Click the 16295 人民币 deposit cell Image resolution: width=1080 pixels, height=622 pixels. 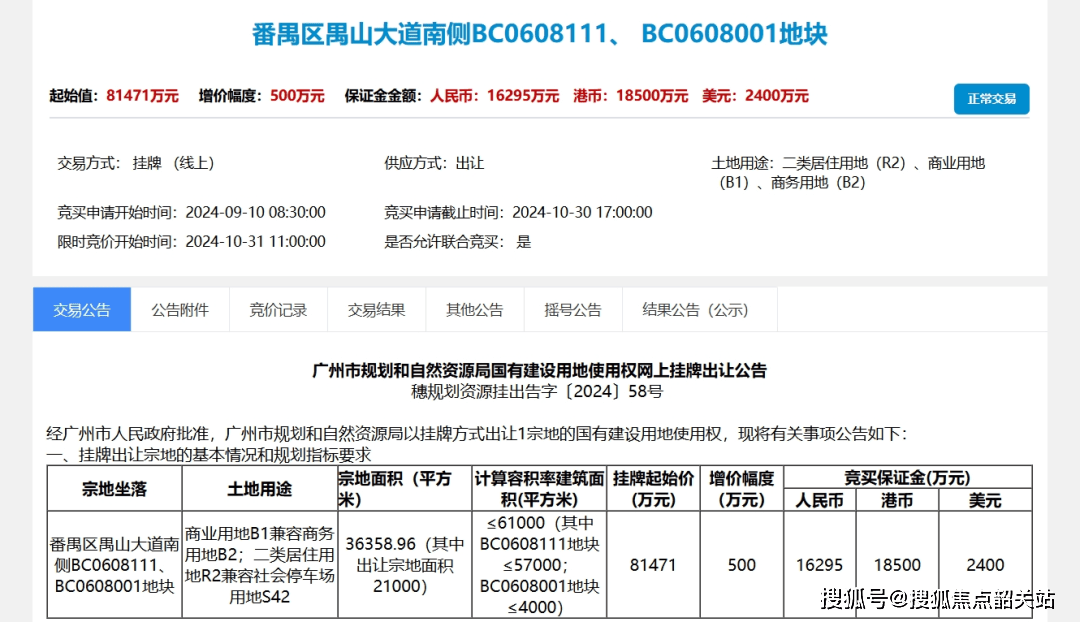pyautogui.click(x=819, y=565)
